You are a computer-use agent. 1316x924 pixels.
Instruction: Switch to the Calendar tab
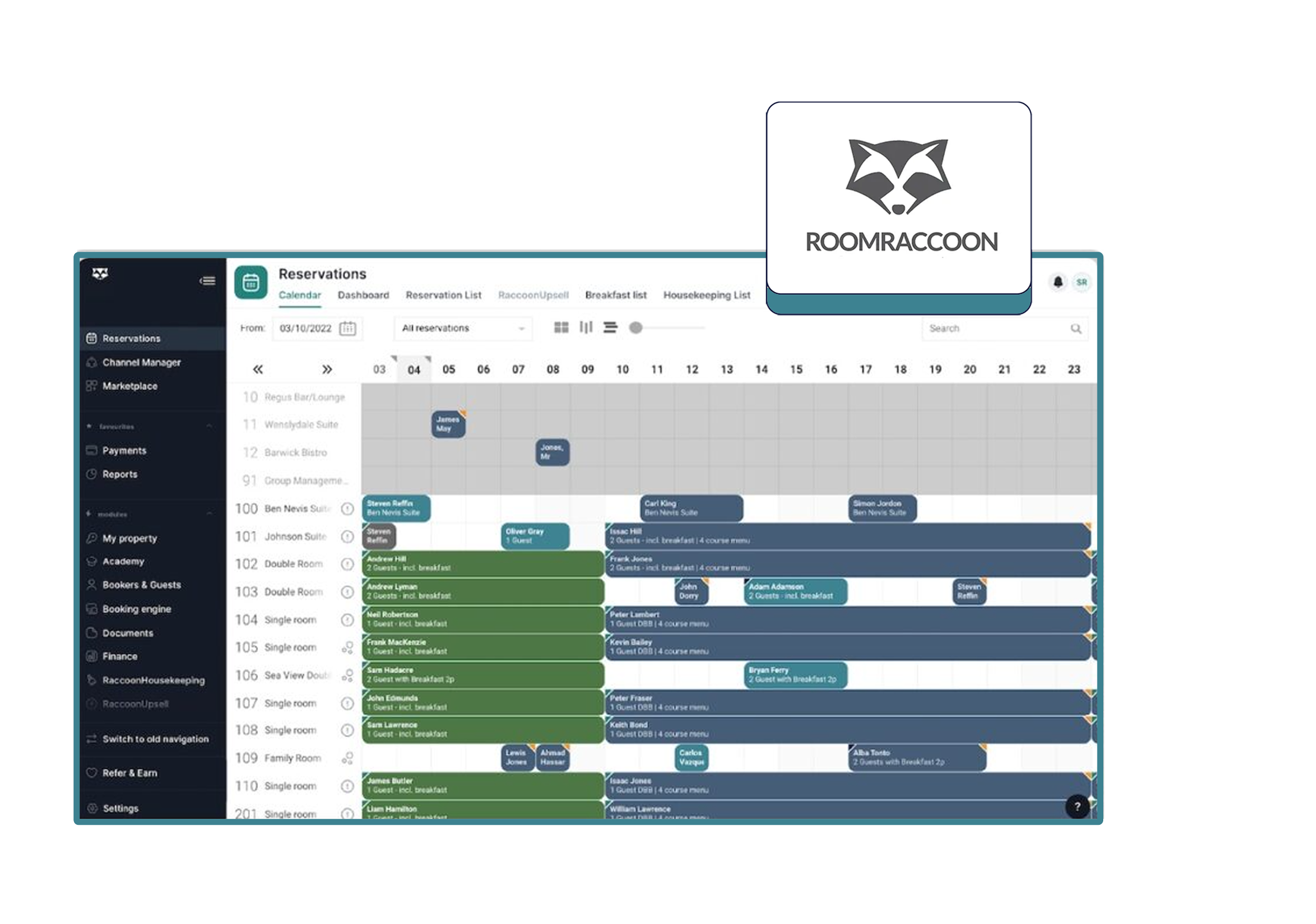pyautogui.click(x=300, y=295)
